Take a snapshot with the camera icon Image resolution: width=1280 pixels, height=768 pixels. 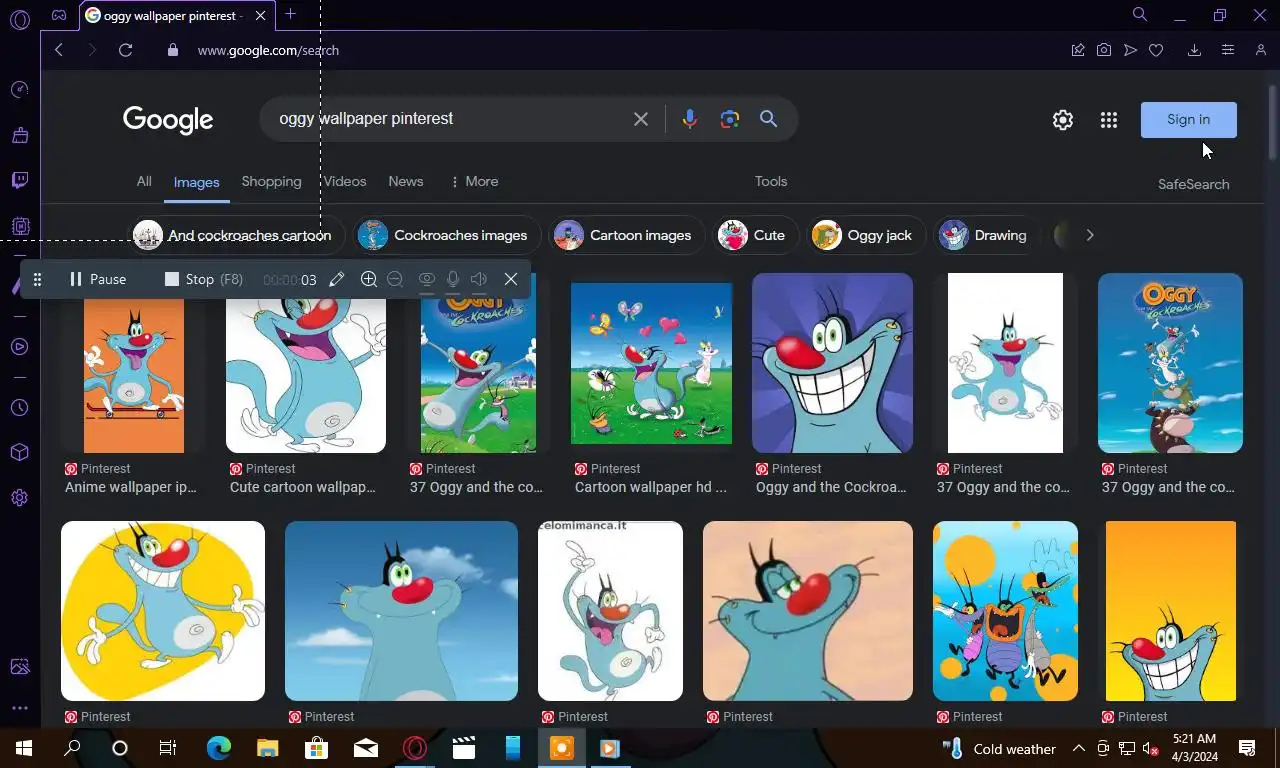(1104, 50)
